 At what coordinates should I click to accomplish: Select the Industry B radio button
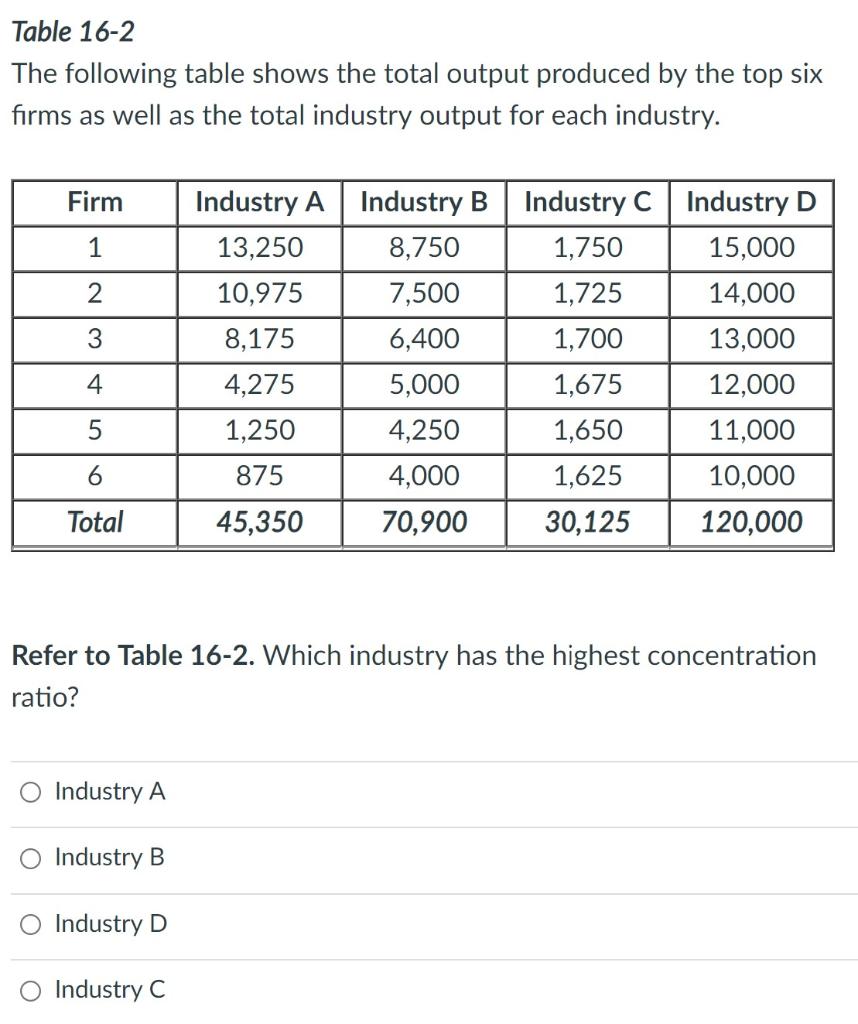[x=31, y=858]
